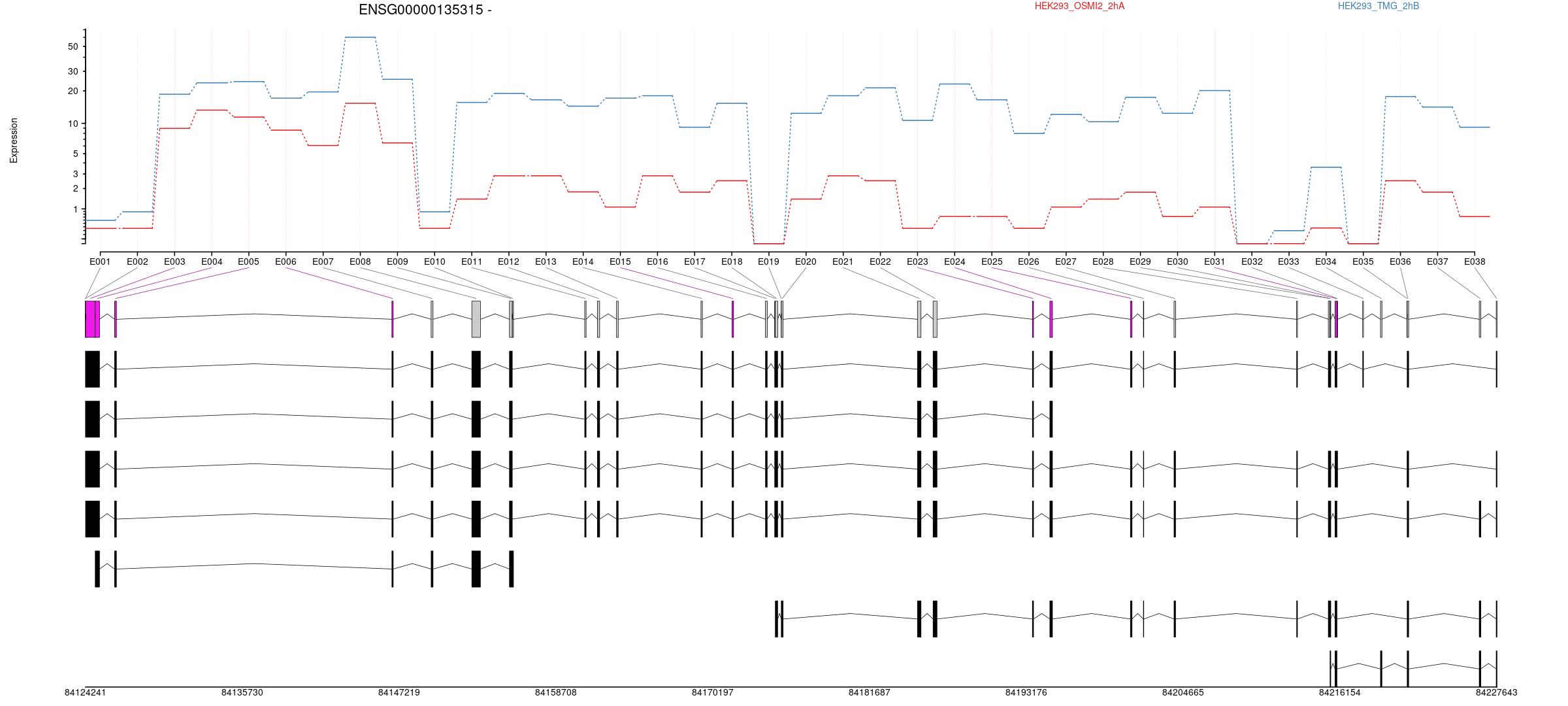The image size is (1568, 706).
Task: Click exon label E031
Action: 1215,261
